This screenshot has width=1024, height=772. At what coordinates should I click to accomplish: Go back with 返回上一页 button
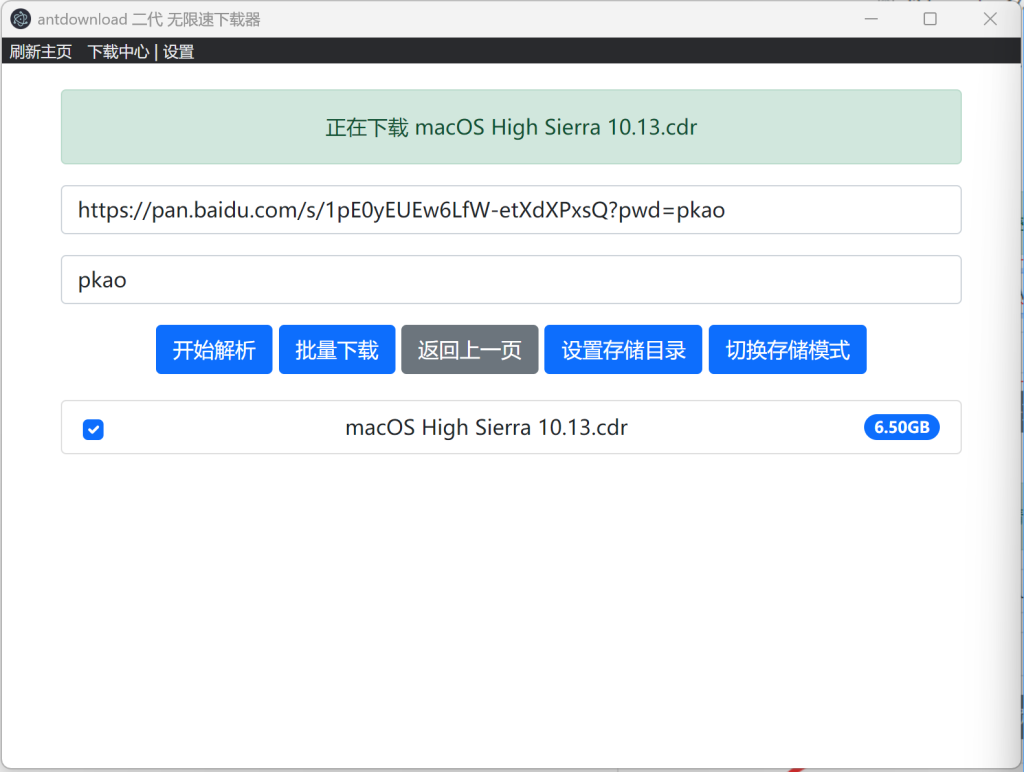click(470, 349)
